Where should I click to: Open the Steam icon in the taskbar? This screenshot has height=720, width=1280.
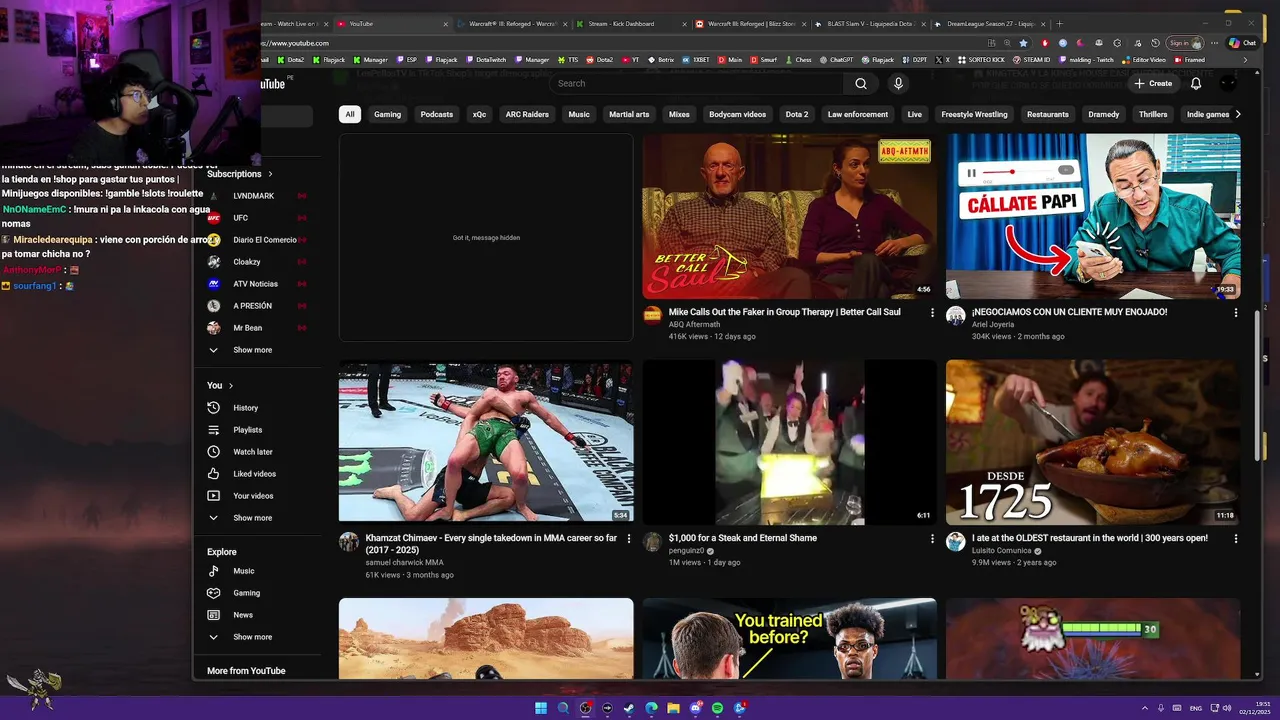click(x=629, y=708)
